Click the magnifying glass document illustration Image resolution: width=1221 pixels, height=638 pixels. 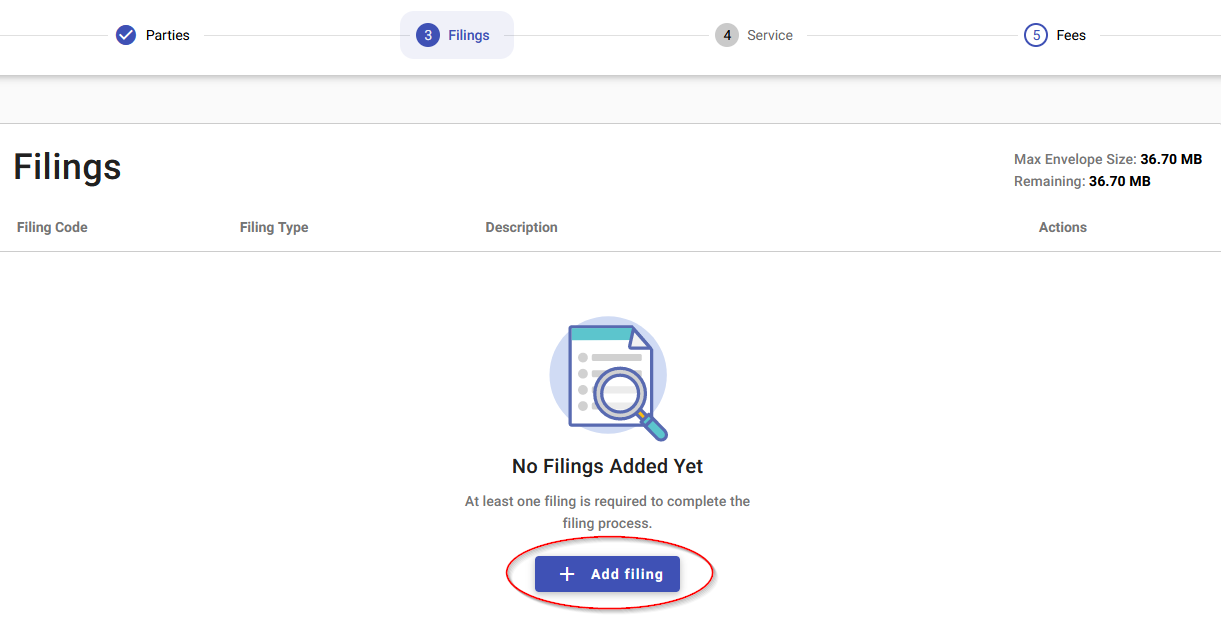coord(608,378)
